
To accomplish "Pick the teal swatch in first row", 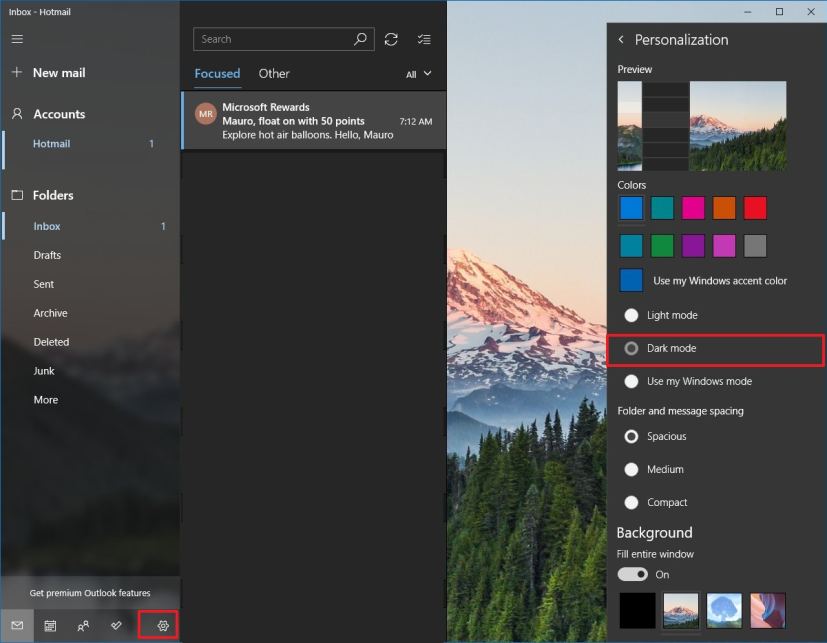I will tap(662, 208).
